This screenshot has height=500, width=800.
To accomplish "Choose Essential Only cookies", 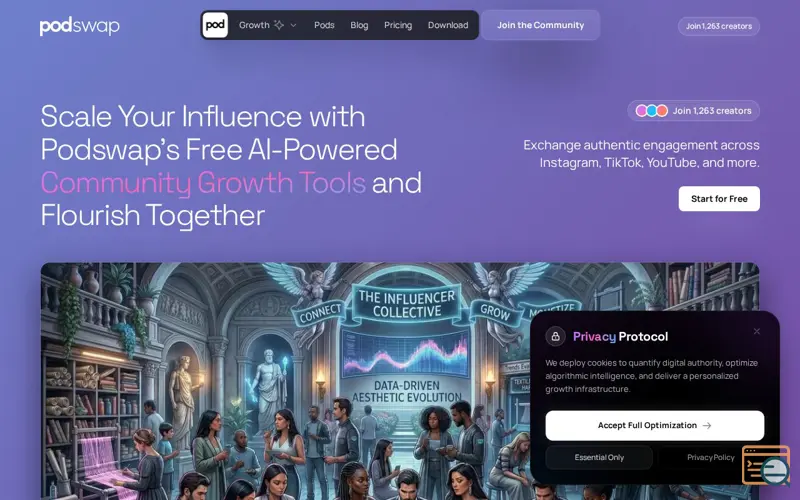I will [x=599, y=458].
